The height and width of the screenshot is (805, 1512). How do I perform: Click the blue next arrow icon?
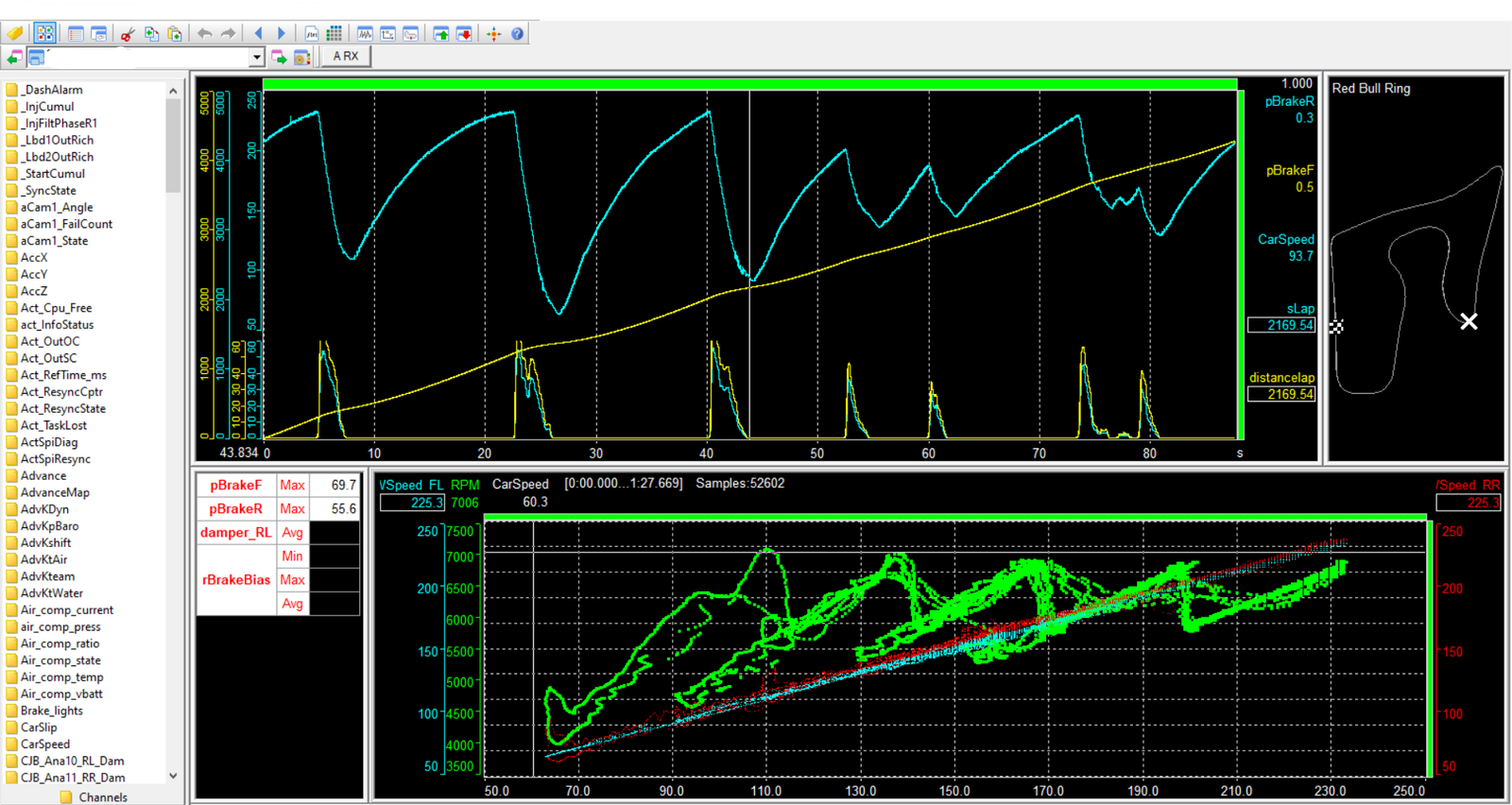281,34
